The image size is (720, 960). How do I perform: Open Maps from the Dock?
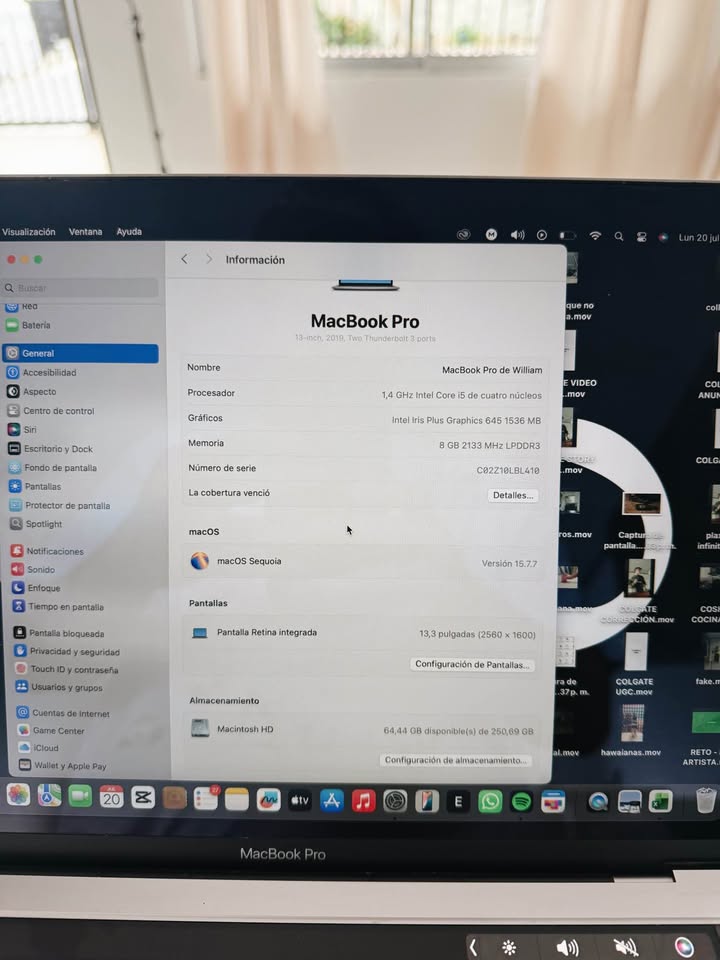tap(50, 795)
